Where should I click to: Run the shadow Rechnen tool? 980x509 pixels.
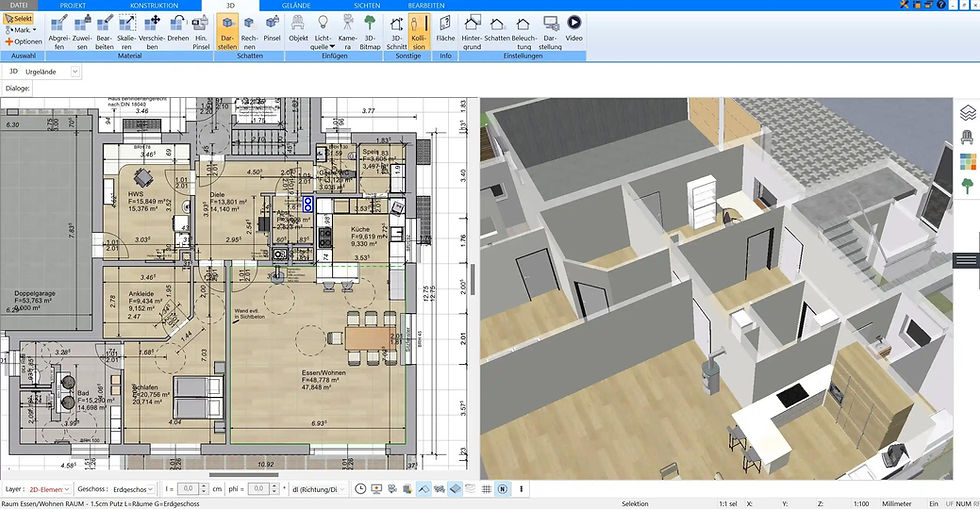click(x=249, y=33)
